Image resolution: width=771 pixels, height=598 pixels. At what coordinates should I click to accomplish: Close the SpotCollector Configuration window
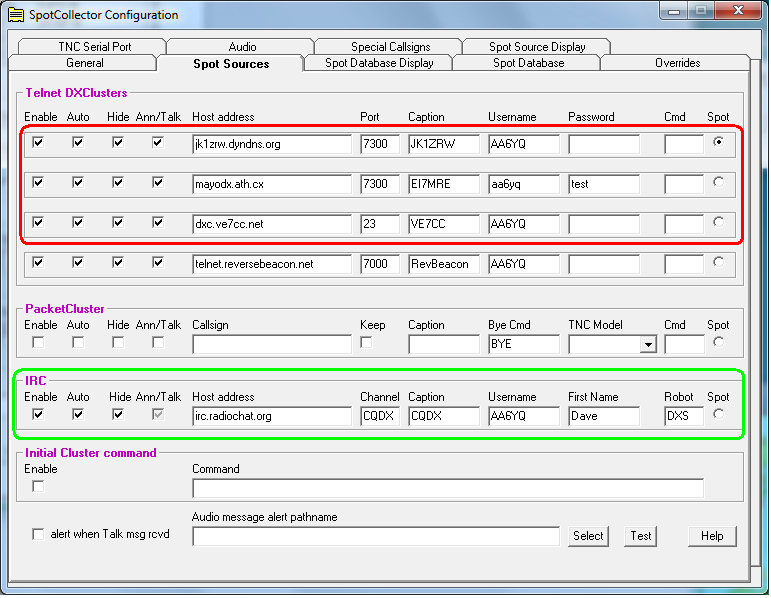[738, 10]
